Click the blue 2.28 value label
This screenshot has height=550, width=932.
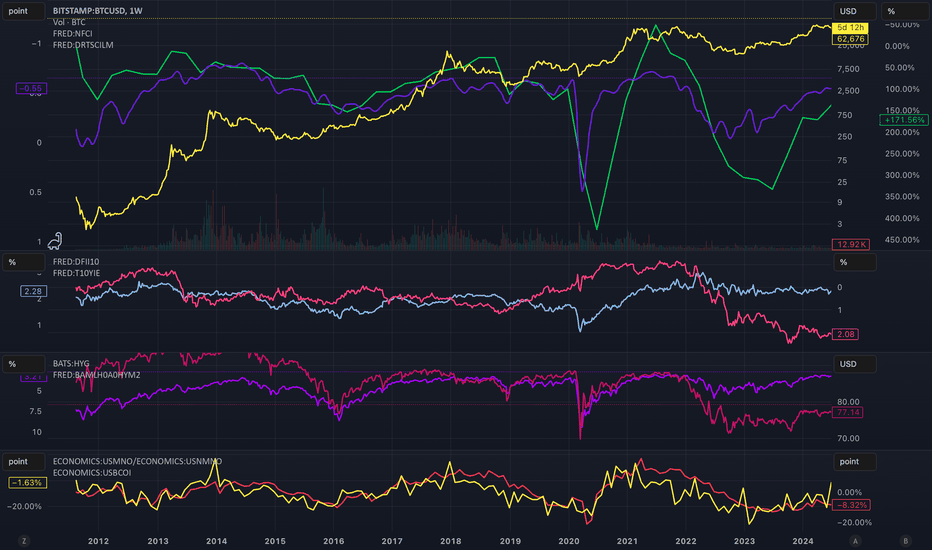pyautogui.click(x=33, y=291)
